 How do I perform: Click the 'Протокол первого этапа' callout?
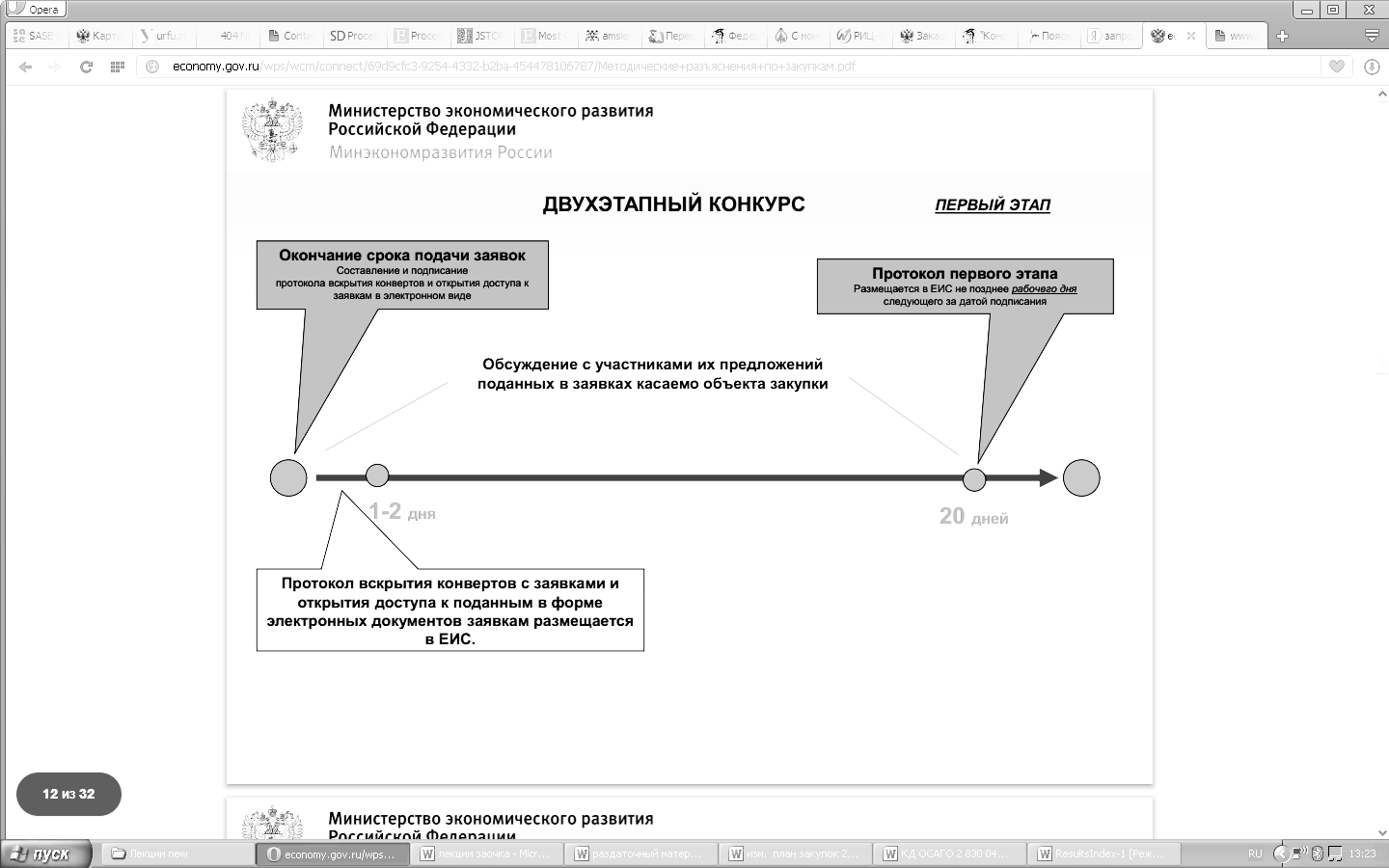[965, 286]
